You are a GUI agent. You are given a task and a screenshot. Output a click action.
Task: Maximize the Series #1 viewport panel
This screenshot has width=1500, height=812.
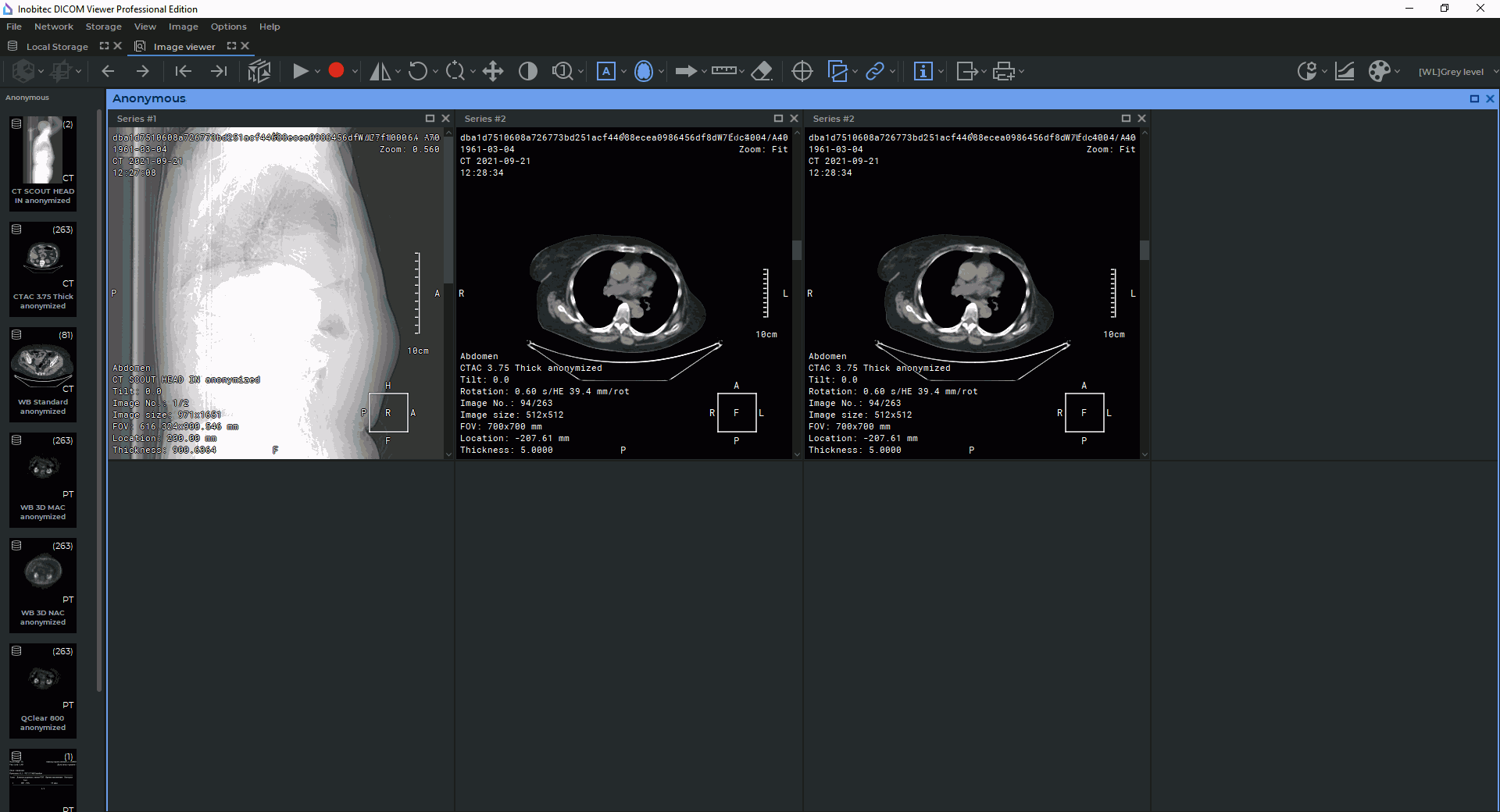429,119
